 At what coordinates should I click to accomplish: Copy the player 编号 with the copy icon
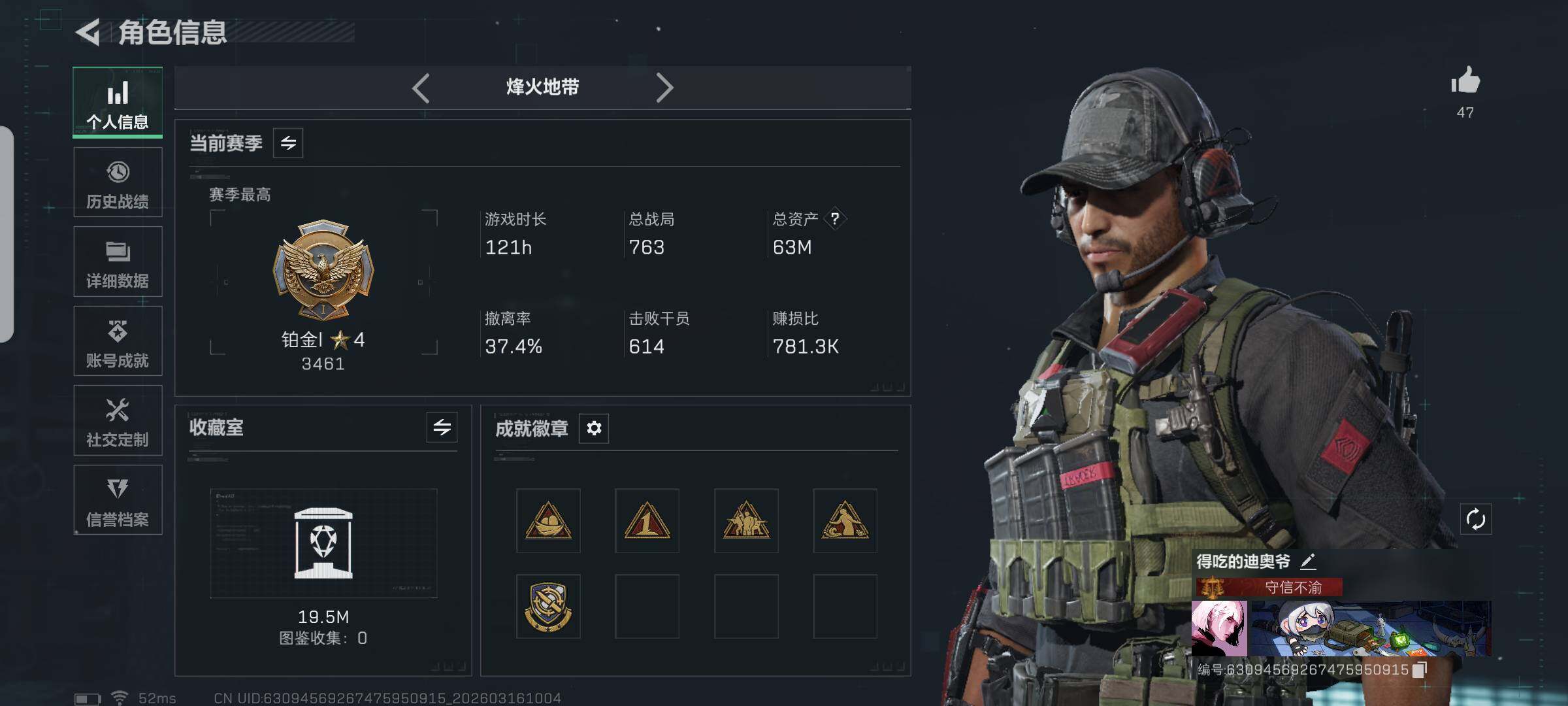[1420, 669]
